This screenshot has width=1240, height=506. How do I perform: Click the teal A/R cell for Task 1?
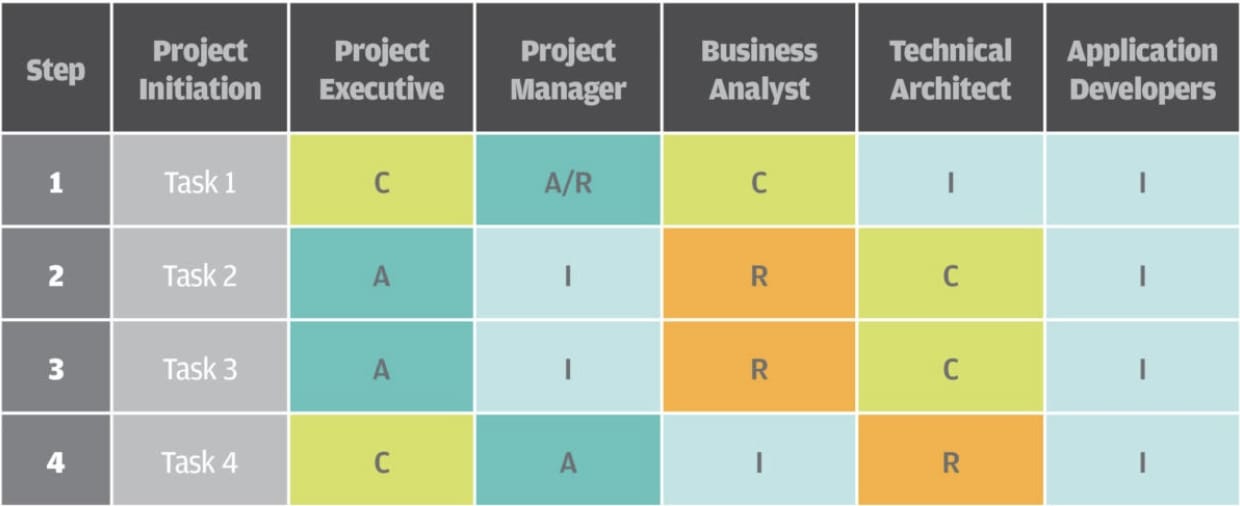click(x=567, y=183)
